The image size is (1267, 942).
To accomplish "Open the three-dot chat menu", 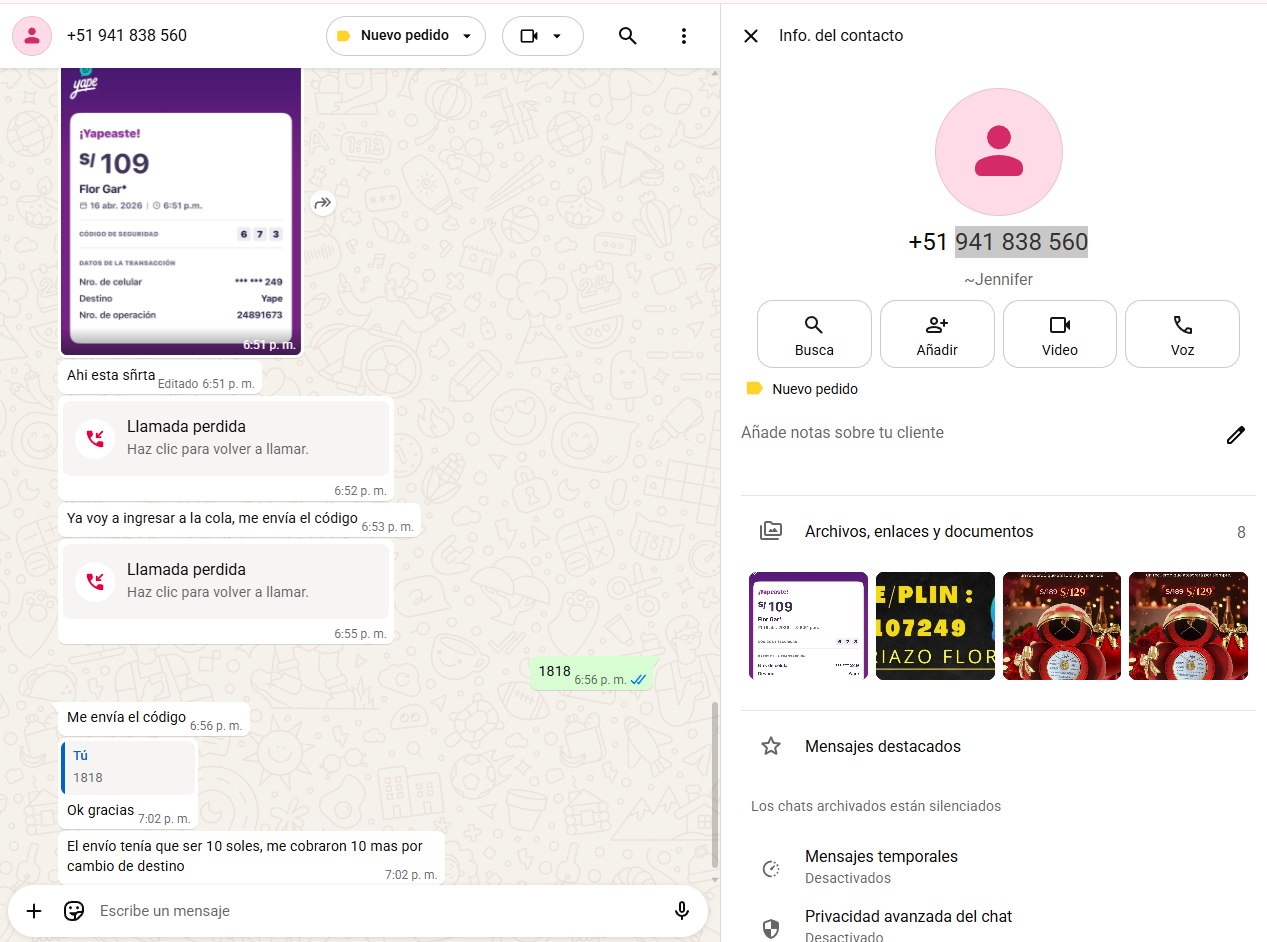I will point(684,36).
